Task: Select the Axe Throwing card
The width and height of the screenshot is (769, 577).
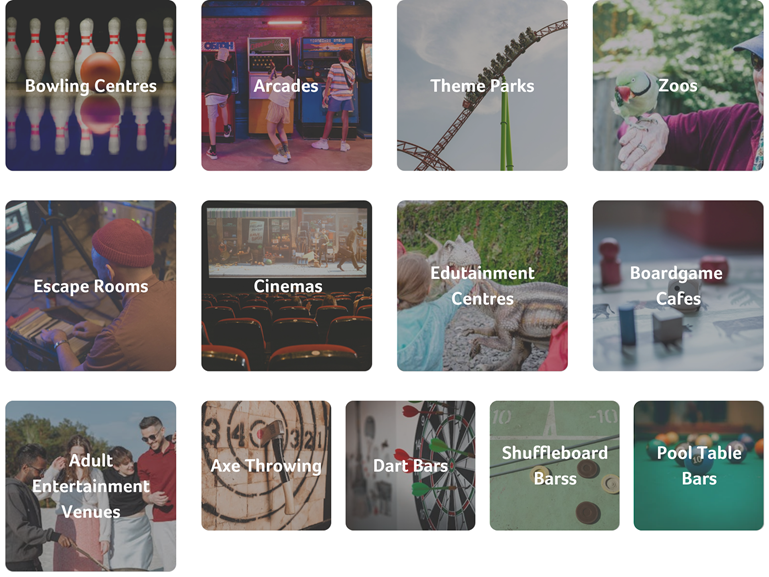Action: click(266, 466)
